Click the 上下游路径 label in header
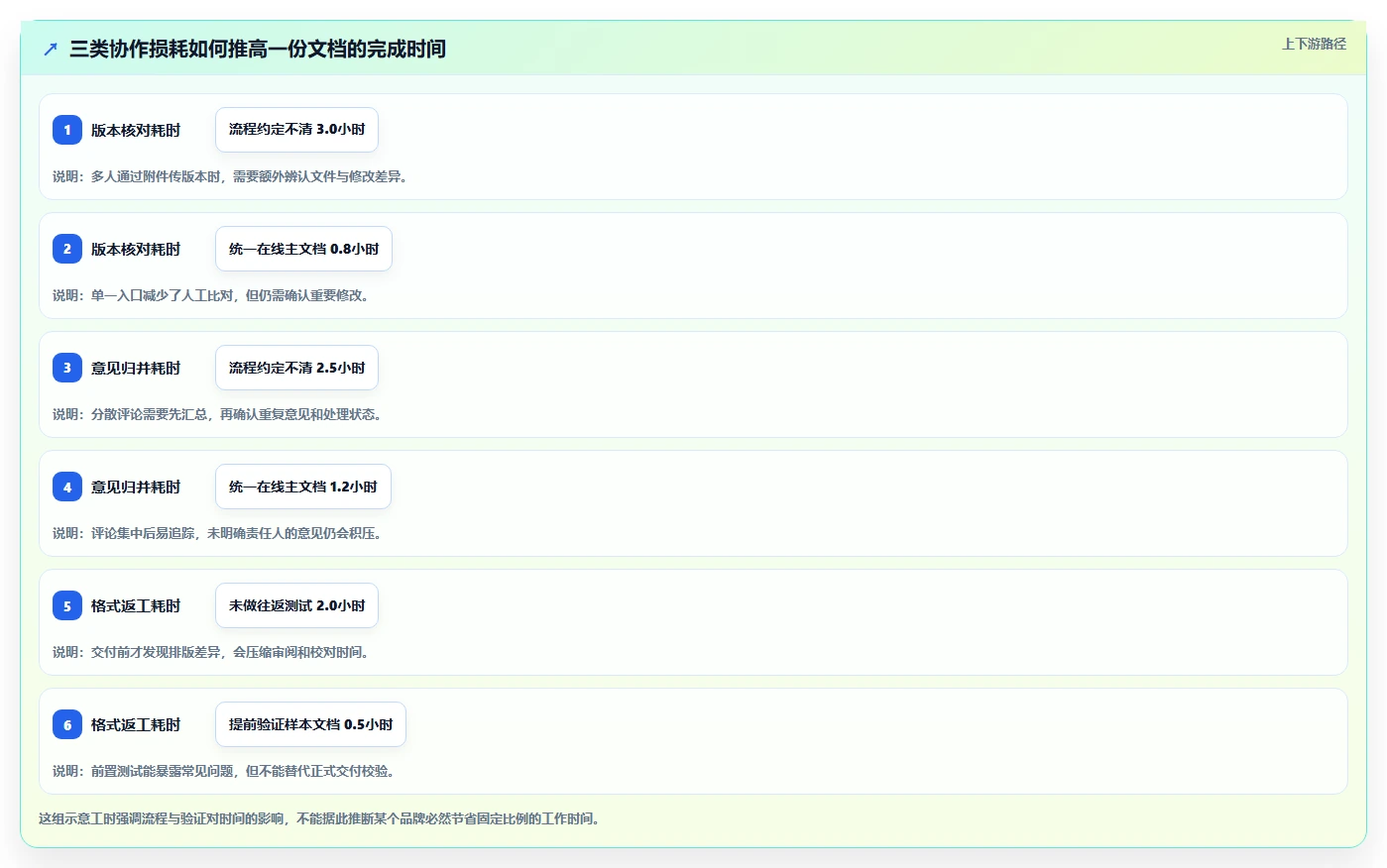This screenshot has width=1387, height=868. click(x=1314, y=44)
